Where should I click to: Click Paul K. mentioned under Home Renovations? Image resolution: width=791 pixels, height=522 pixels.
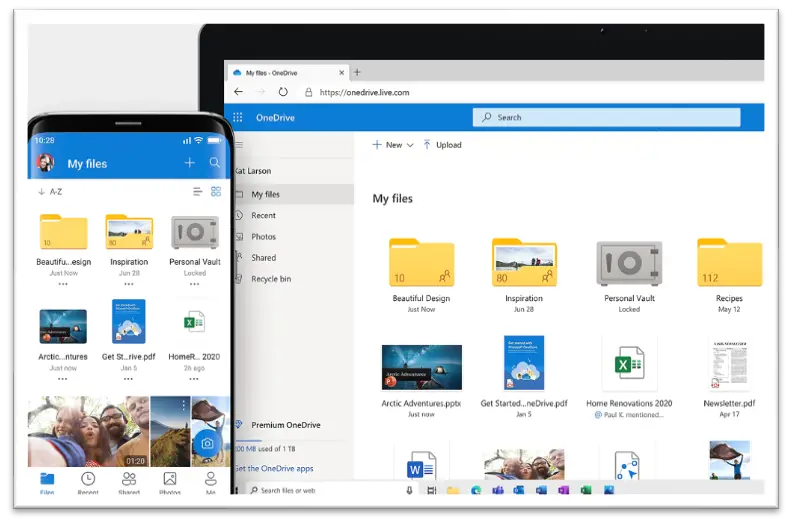click(629, 415)
